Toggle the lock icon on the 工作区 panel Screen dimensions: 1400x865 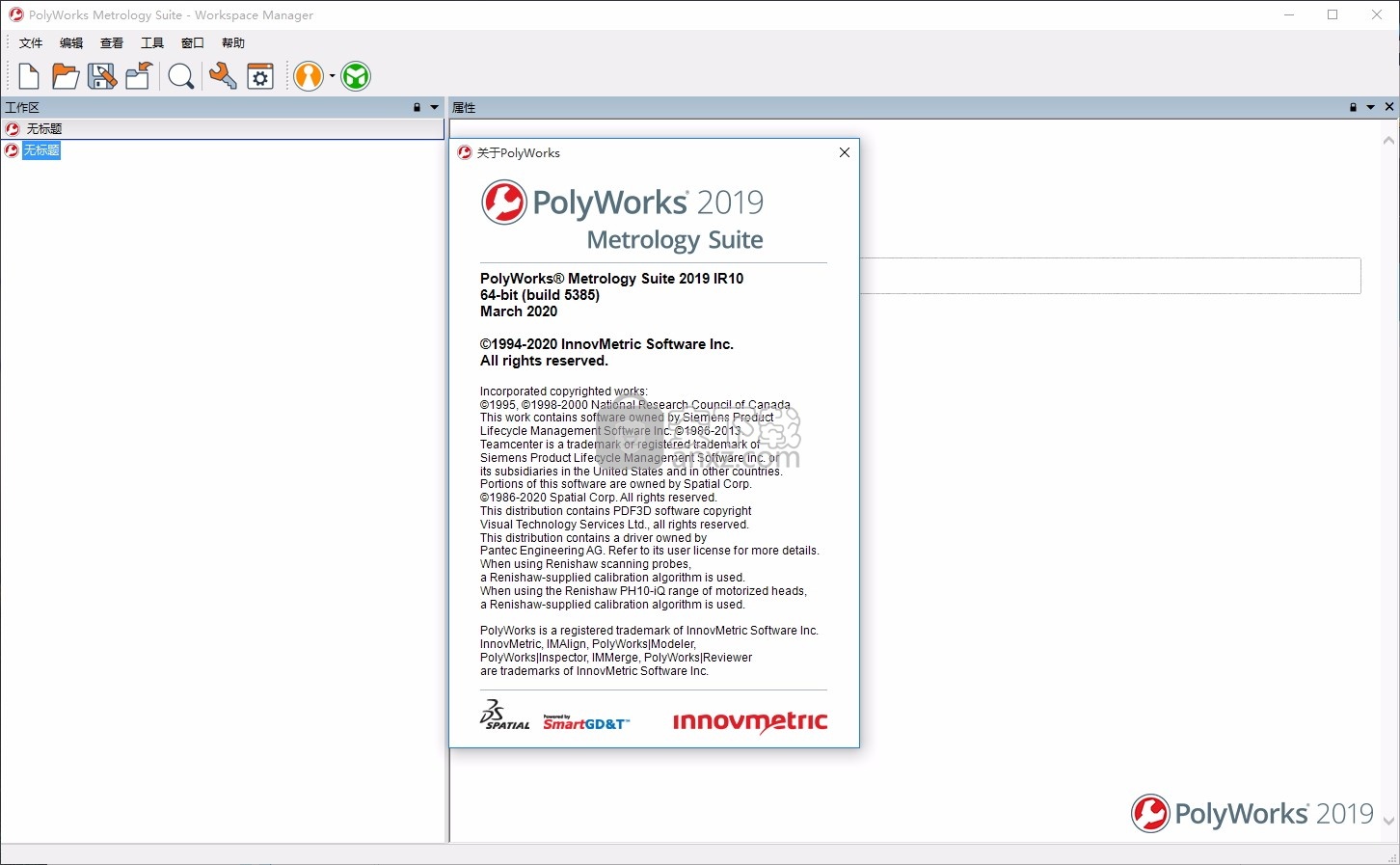point(417,107)
